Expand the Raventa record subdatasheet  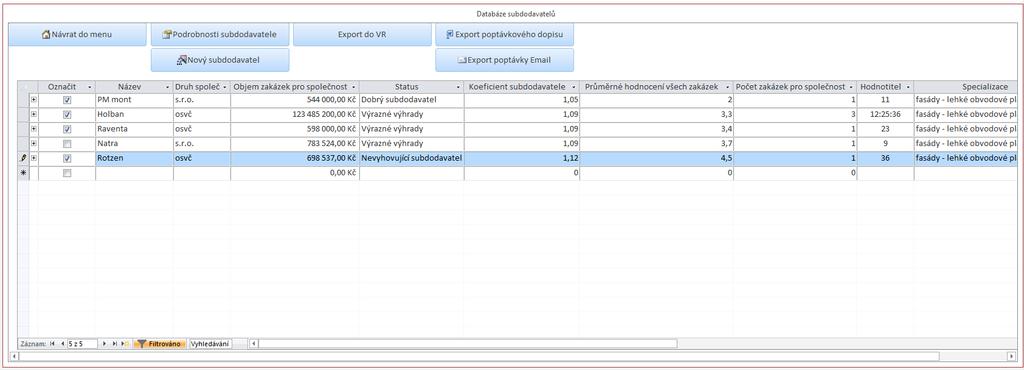pos(34,129)
